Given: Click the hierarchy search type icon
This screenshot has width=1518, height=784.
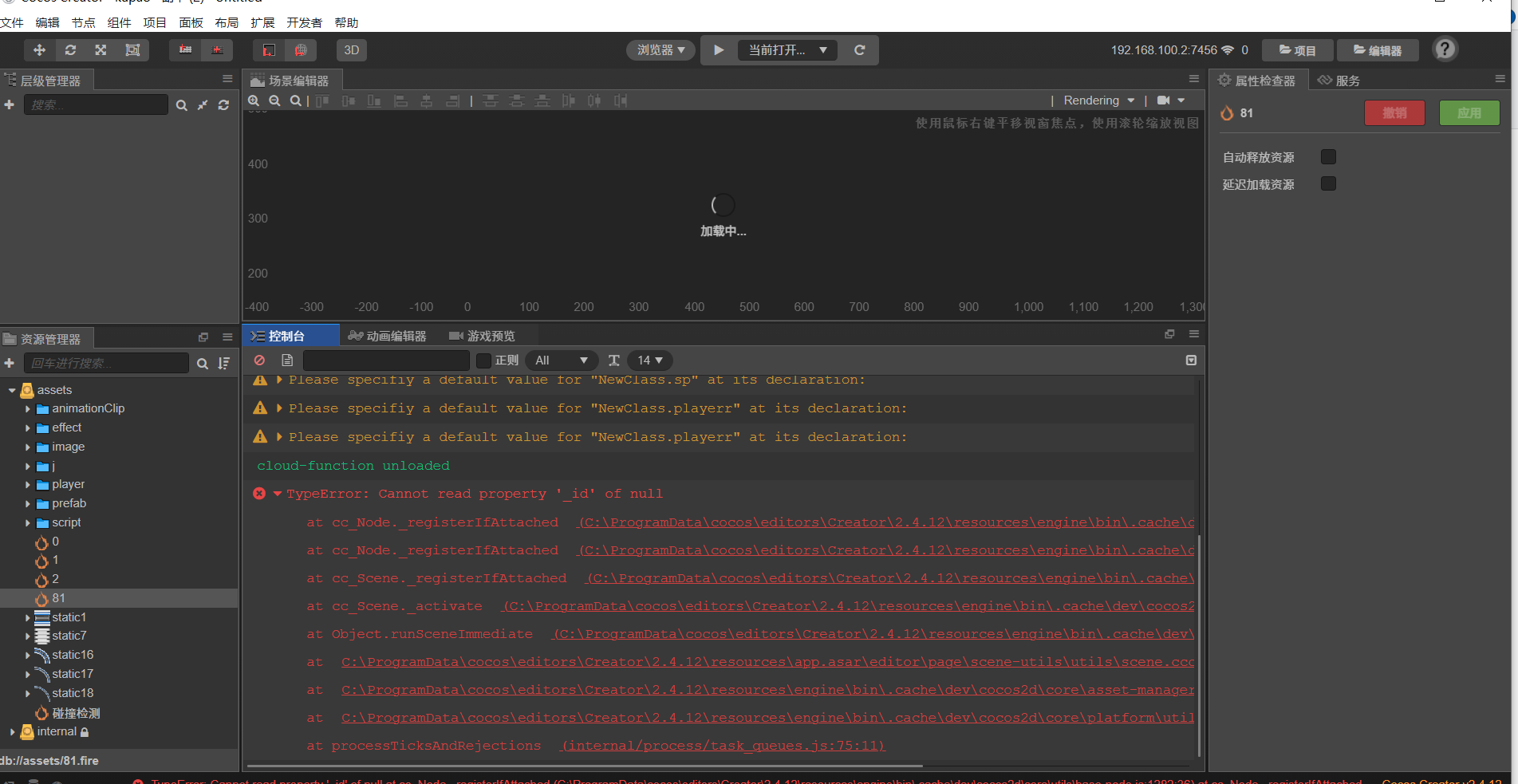Looking at the screenshot, I should [x=182, y=105].
